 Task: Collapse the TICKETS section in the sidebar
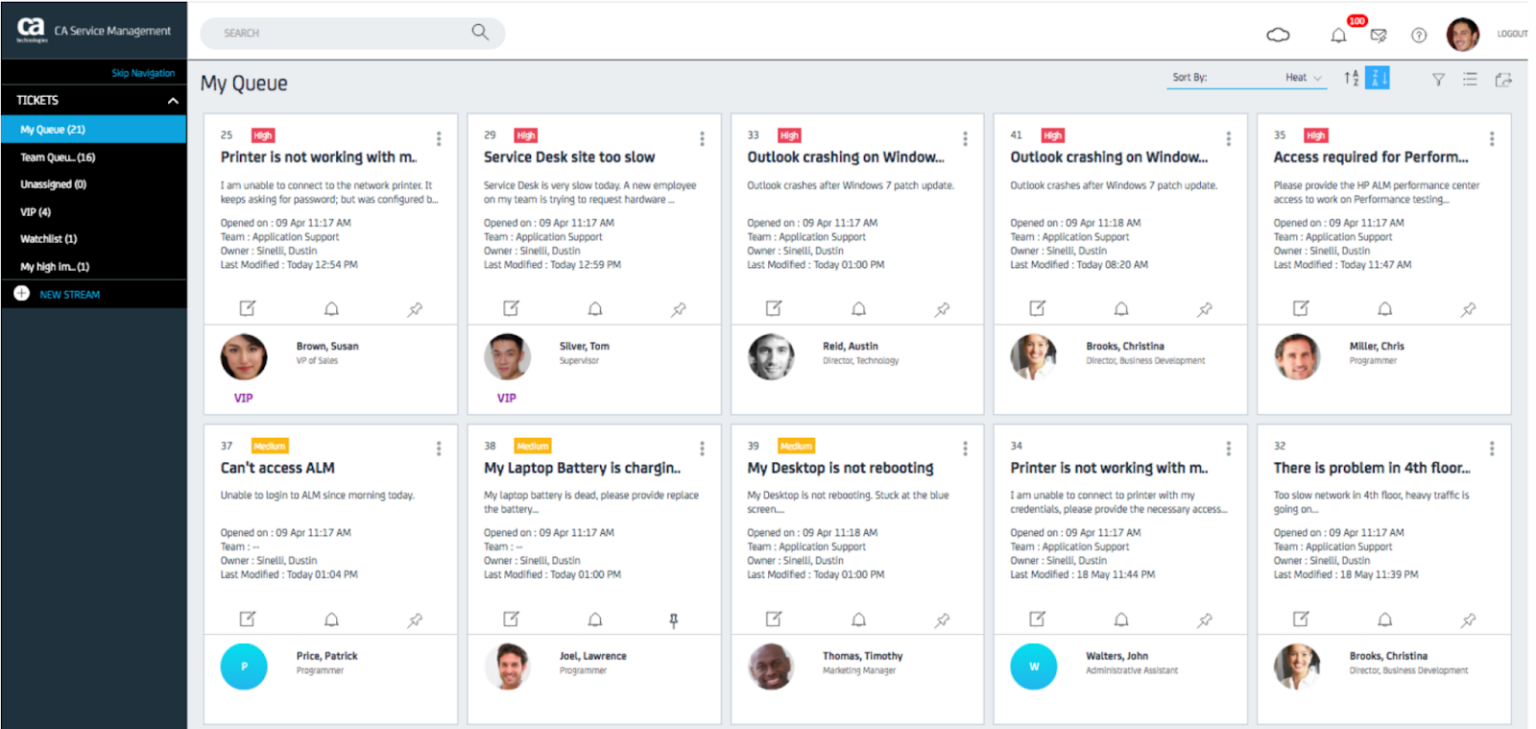coord(172,100)
